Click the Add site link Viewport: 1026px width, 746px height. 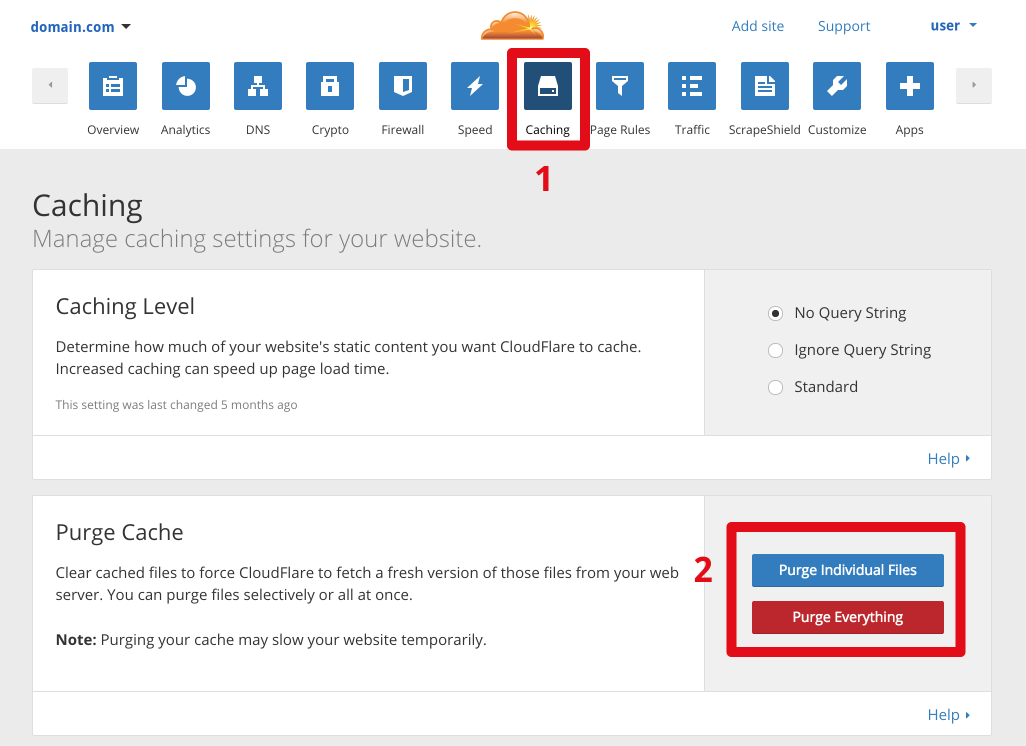758,26
